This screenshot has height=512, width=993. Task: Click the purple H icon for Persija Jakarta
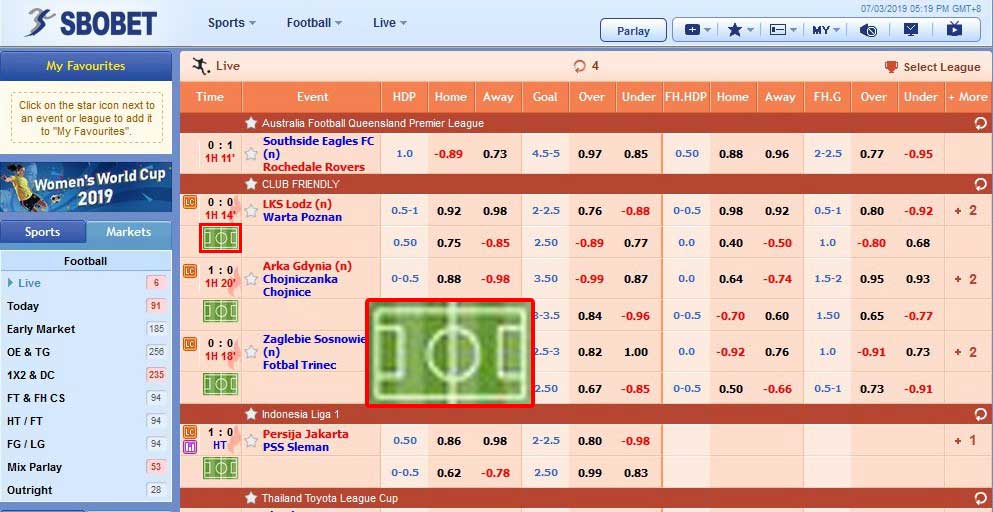point(189,447)
